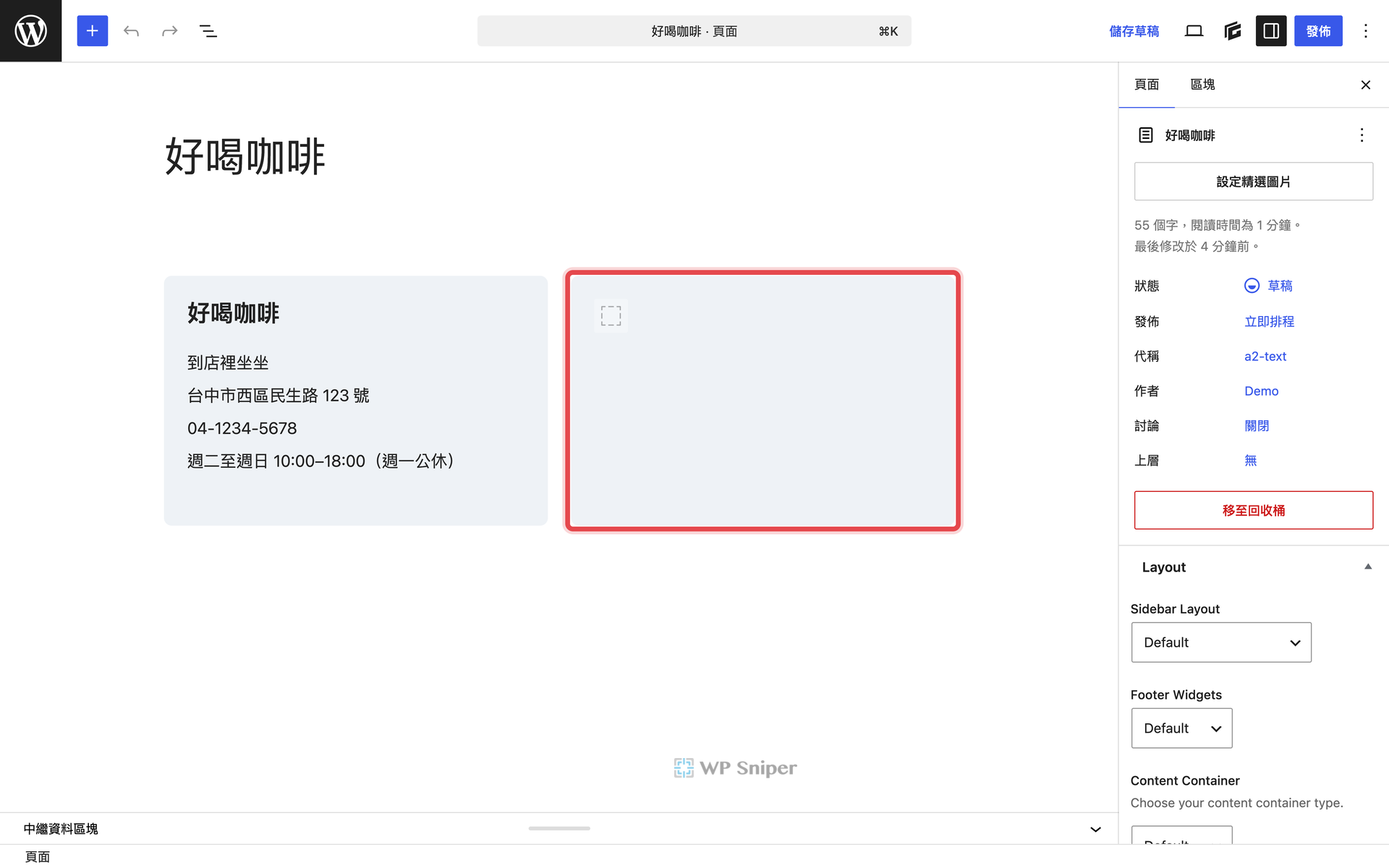
Task: Close the settings sidebar
Action: [1365, 85]
